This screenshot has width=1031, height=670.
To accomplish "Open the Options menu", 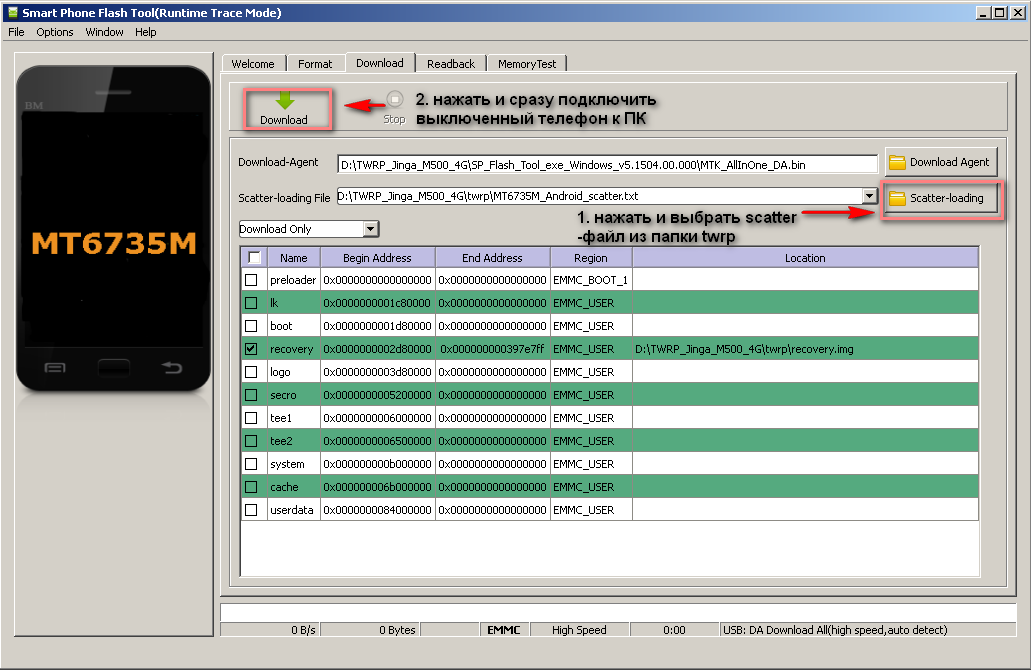I will pos(55,32).
